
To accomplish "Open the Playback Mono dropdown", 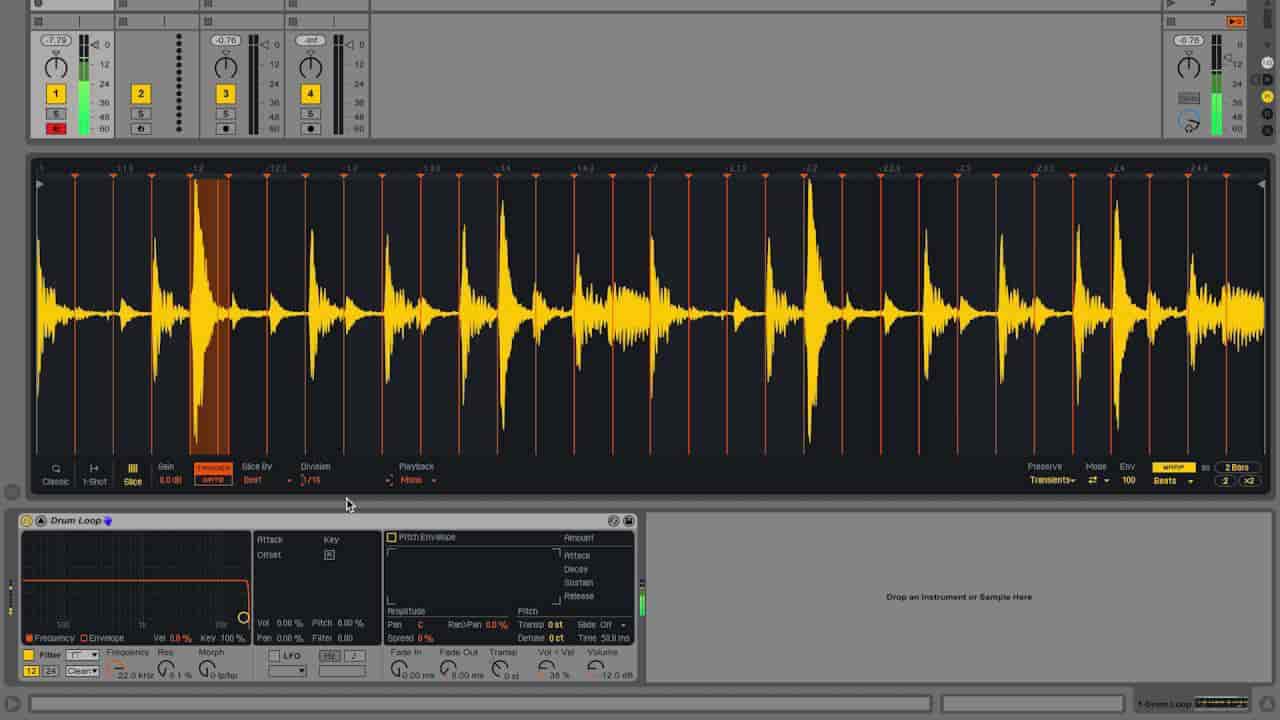I will [x=418, y=481].
